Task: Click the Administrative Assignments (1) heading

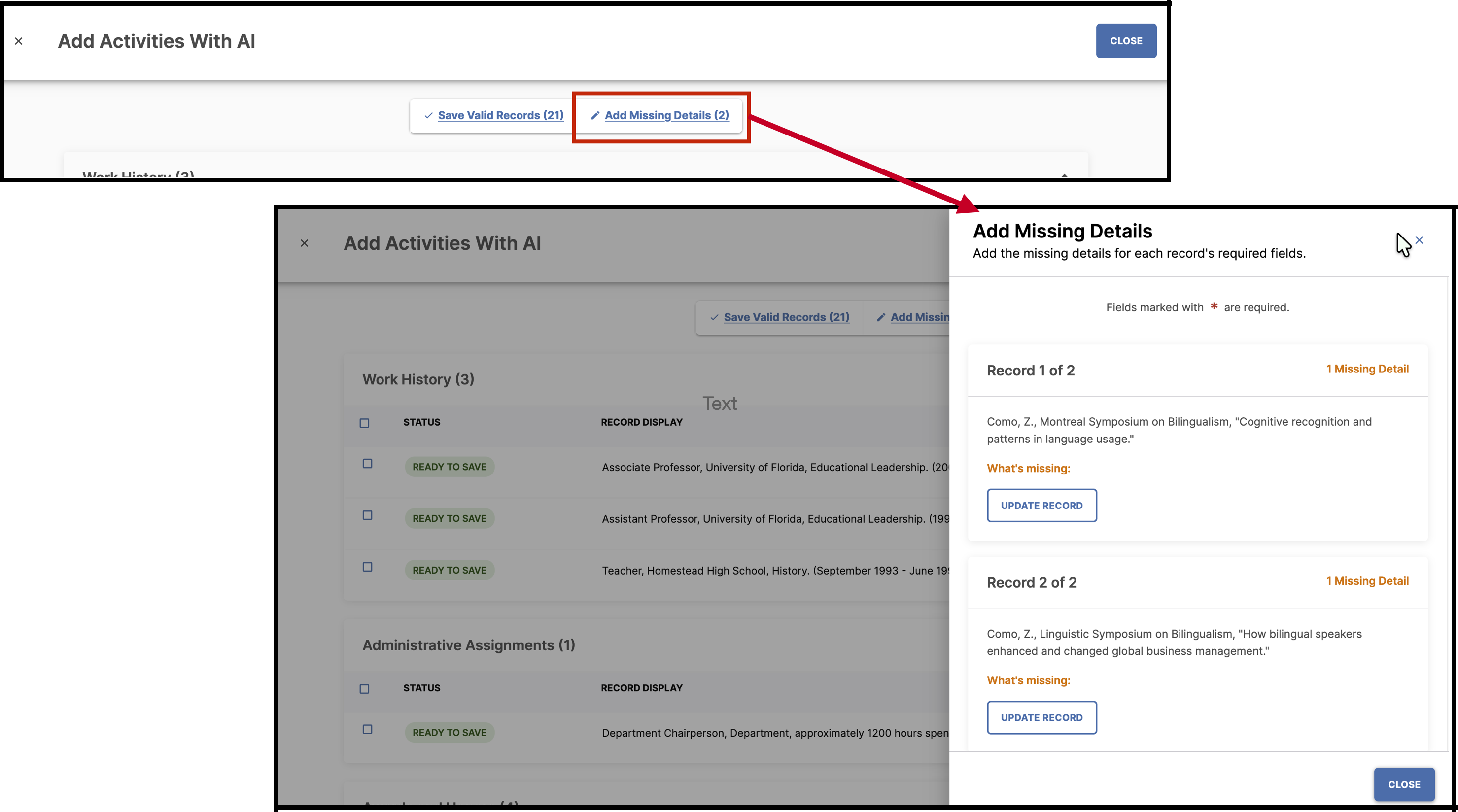Action: click(x=469, y=645)
